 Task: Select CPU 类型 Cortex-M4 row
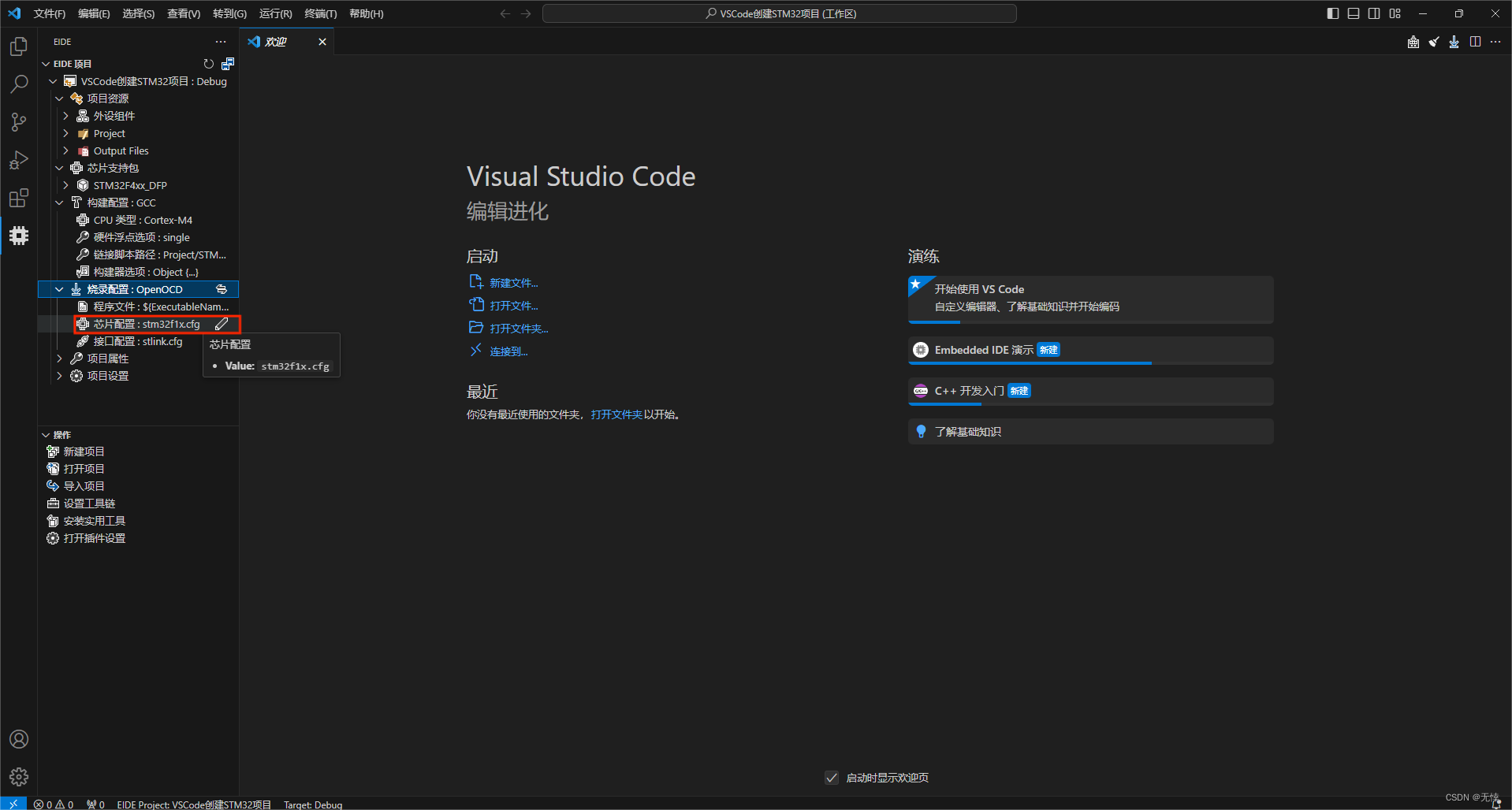(x=138, y=220)
